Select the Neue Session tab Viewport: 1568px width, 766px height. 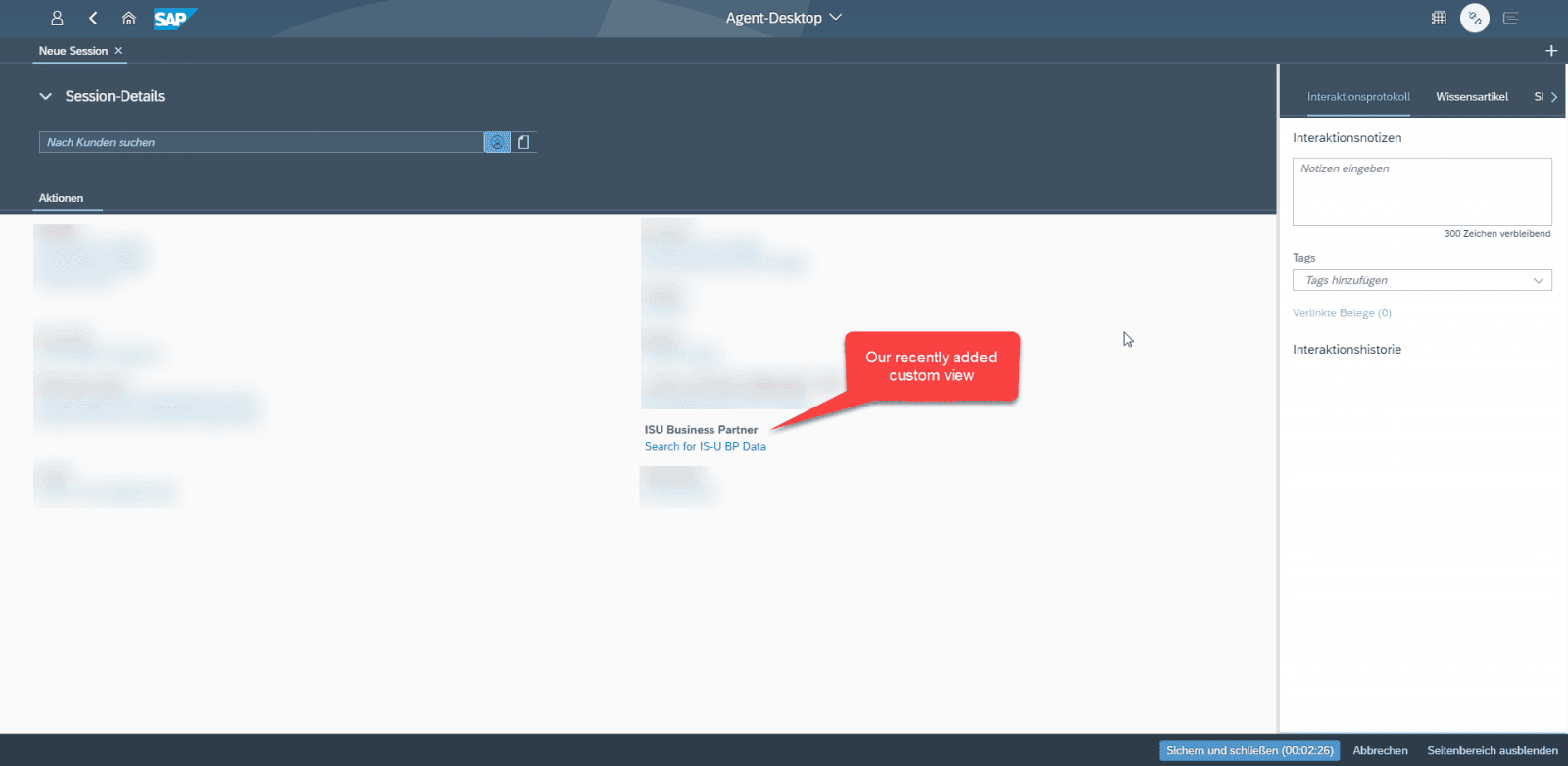click(x=73, y=51)
